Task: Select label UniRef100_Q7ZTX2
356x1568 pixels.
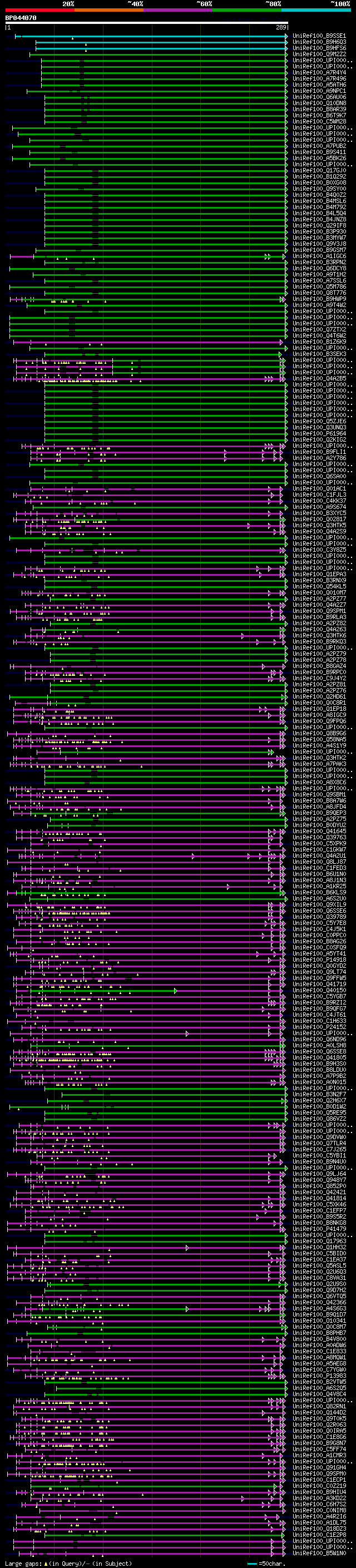Action: (319, 329)
